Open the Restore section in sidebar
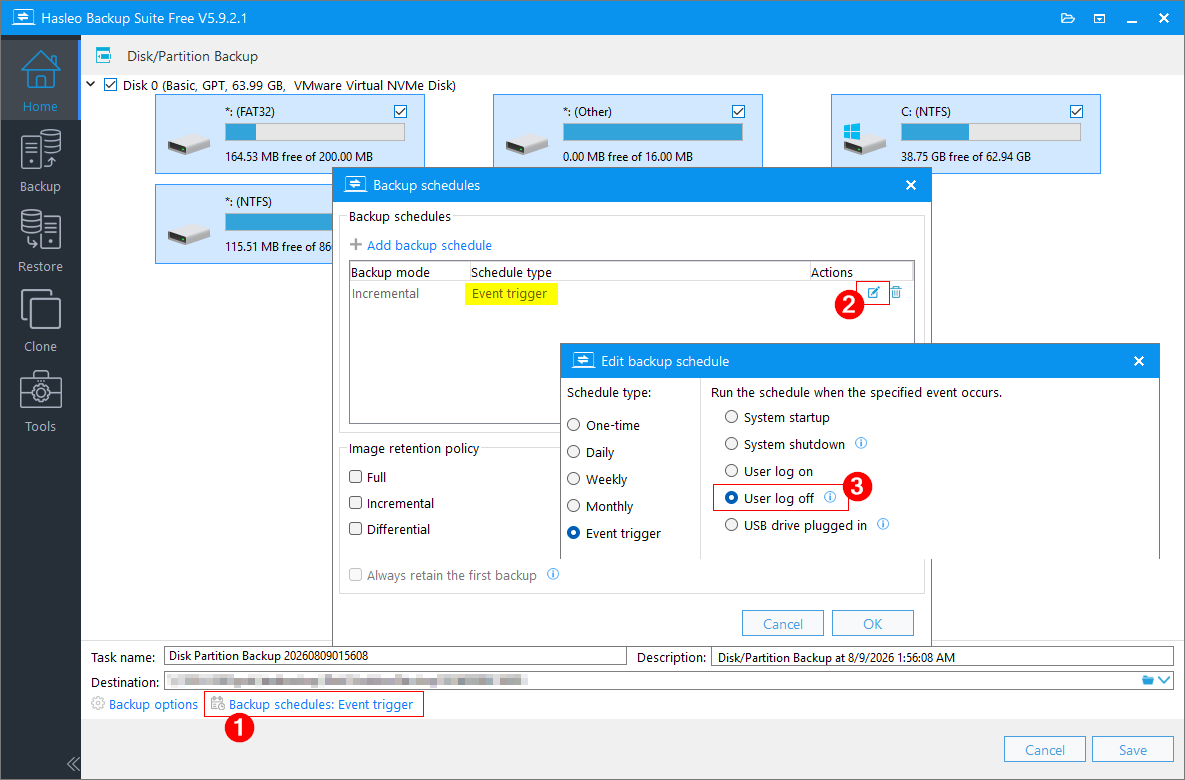This screenshot has height=780, width=1185. tap(40, 241)
